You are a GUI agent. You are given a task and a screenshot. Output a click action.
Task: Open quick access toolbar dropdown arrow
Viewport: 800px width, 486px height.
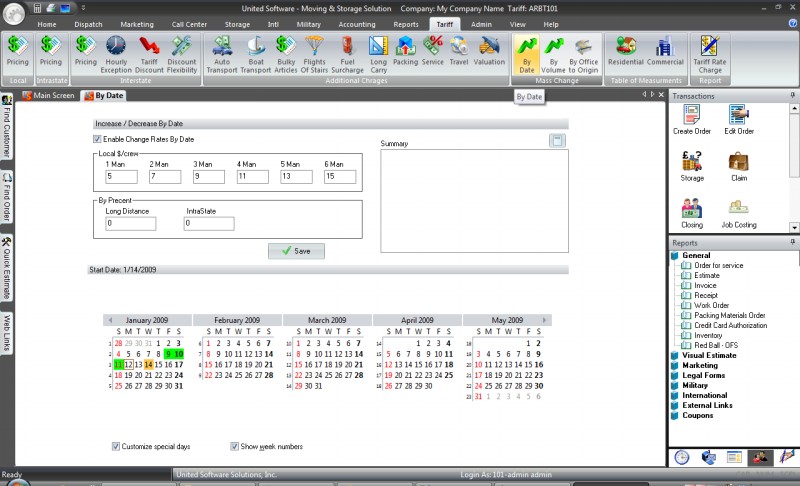coord(83,8)
